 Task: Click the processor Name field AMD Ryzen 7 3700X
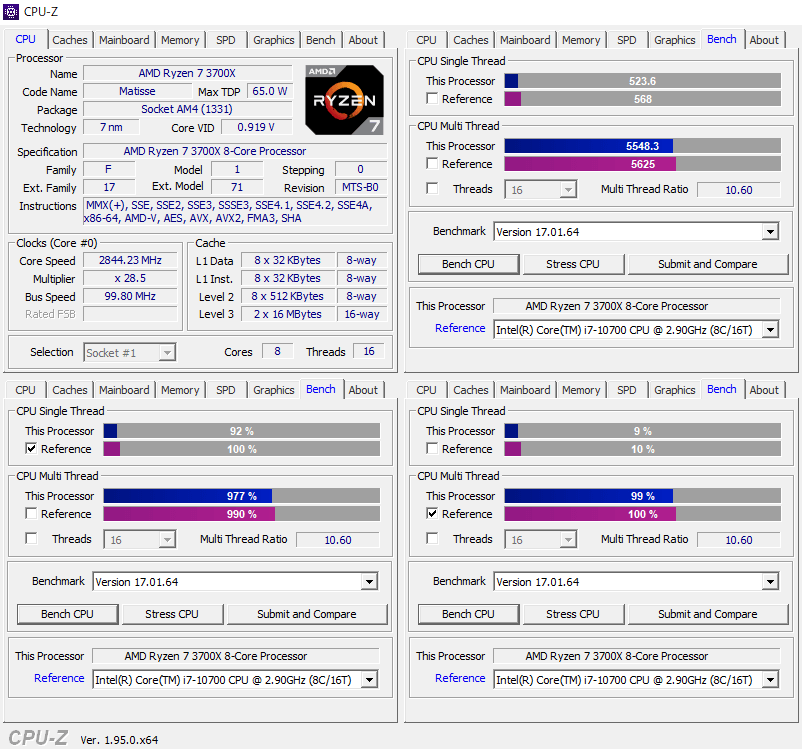click(187, 73)
